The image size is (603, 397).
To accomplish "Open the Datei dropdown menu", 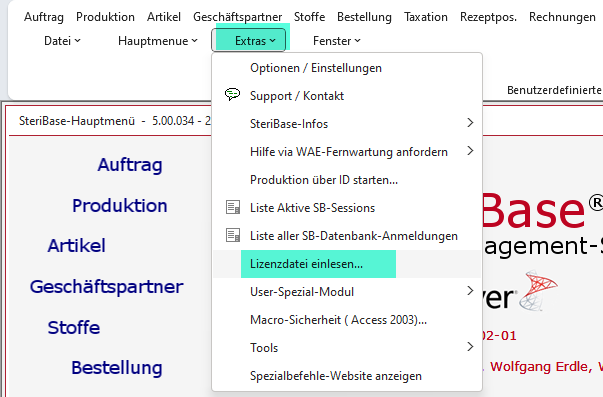I will click(x=62, y=41).
